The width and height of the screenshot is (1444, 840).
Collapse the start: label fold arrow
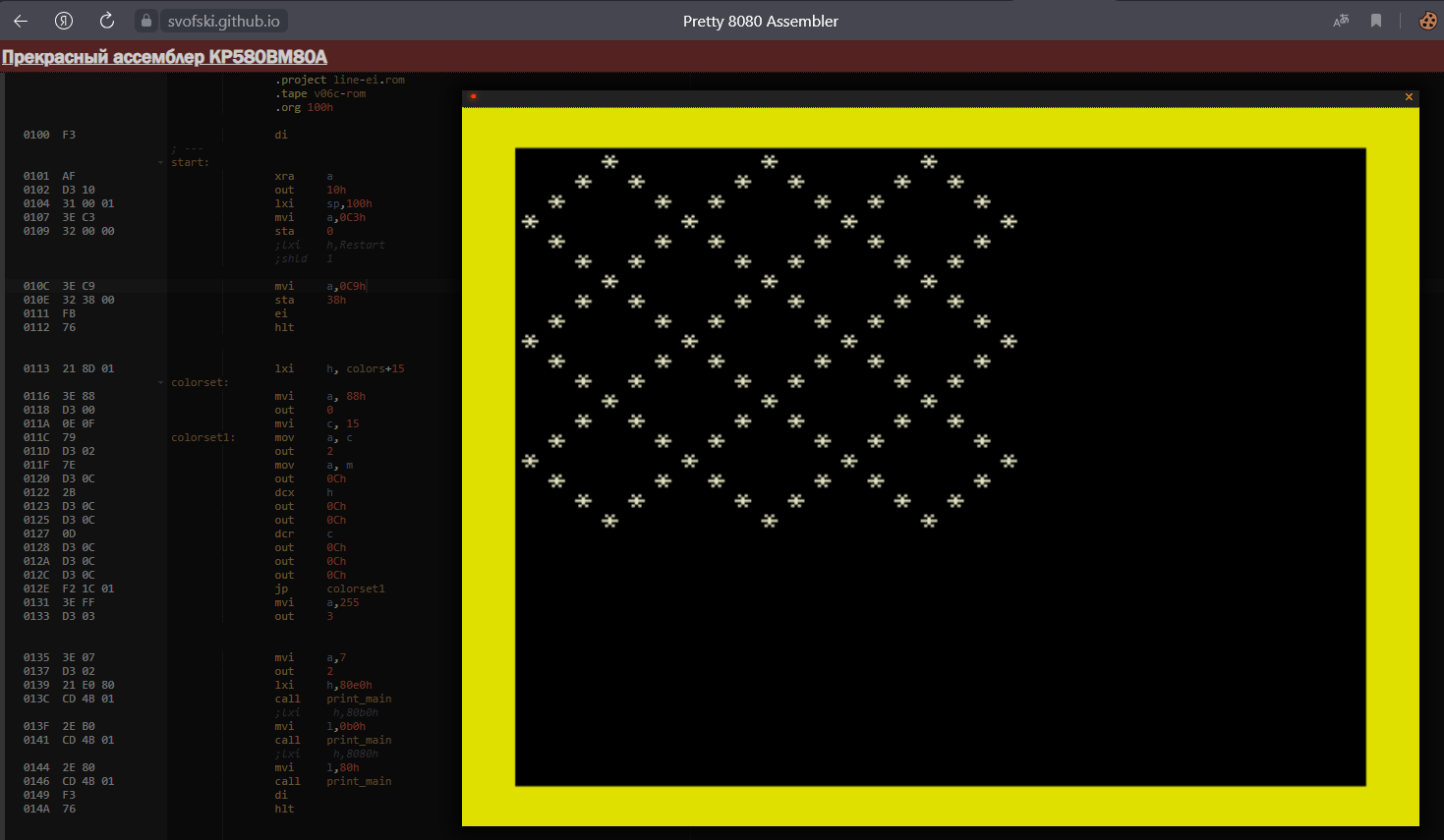(161, 163)
